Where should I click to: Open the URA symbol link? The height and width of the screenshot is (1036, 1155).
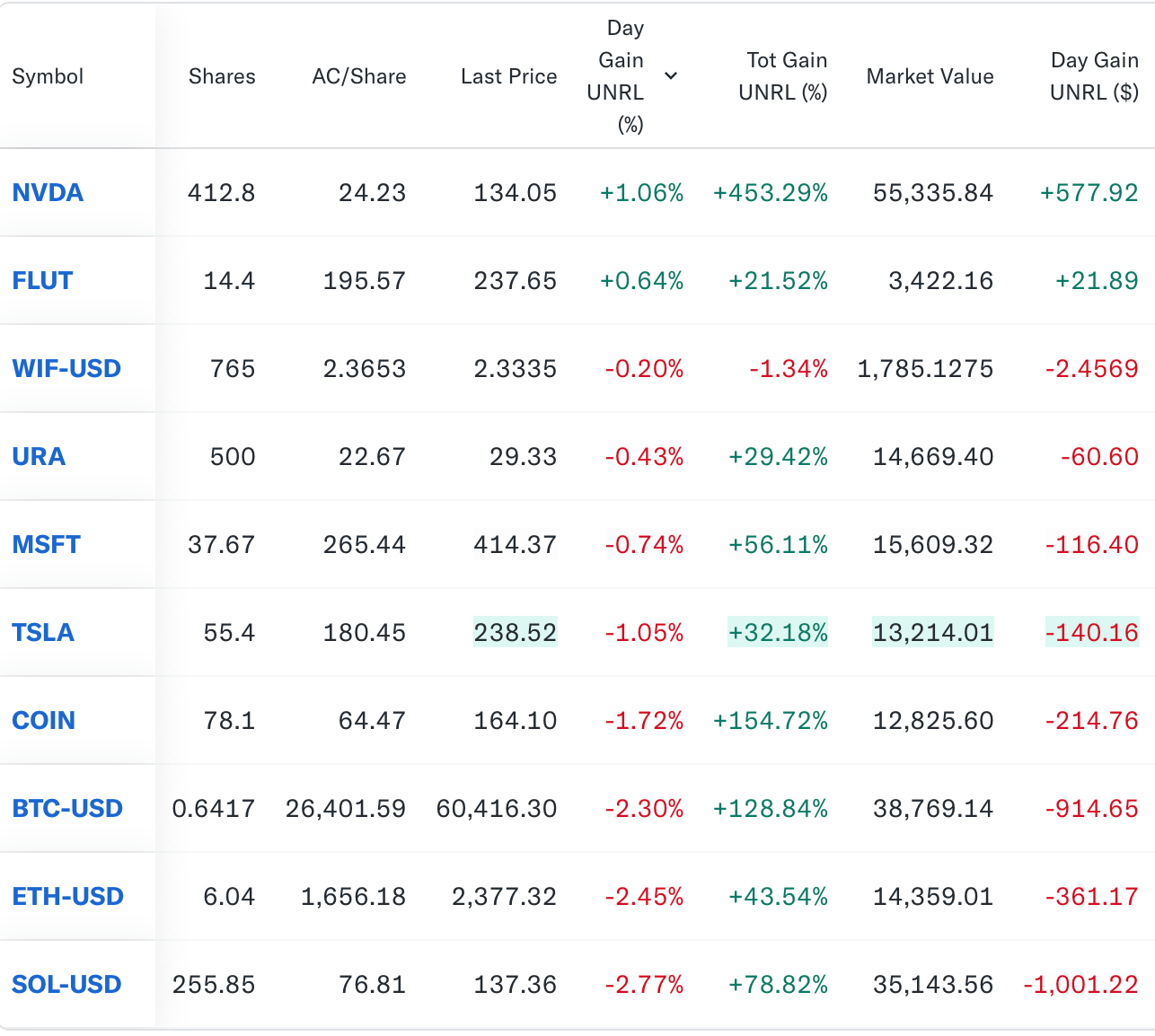[39, 457]
